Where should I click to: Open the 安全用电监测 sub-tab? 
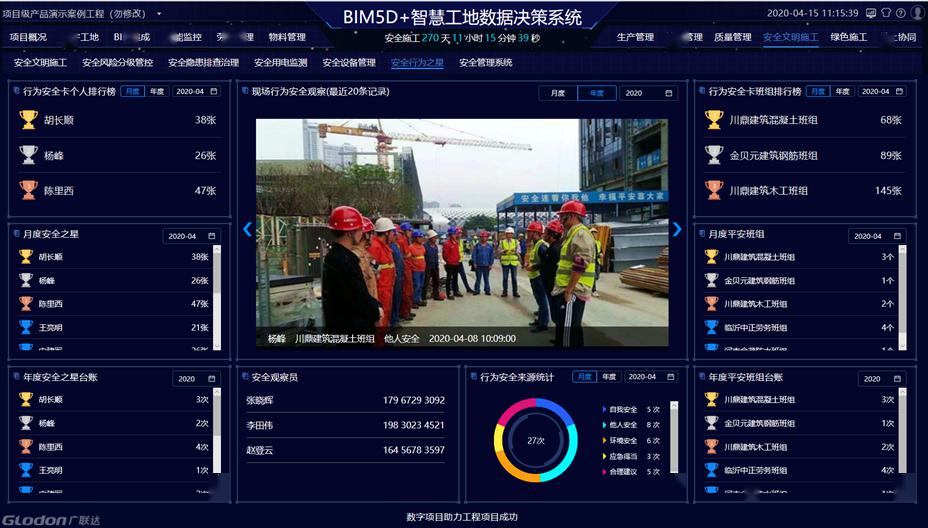coord(281,62)
